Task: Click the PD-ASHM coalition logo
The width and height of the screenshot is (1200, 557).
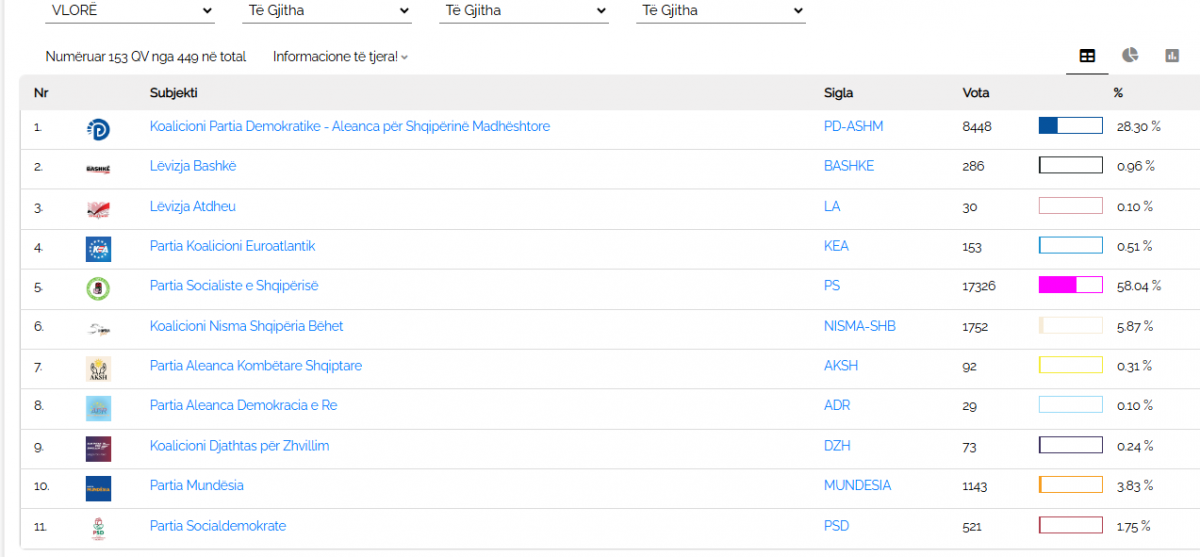Action: click(98, 128)
